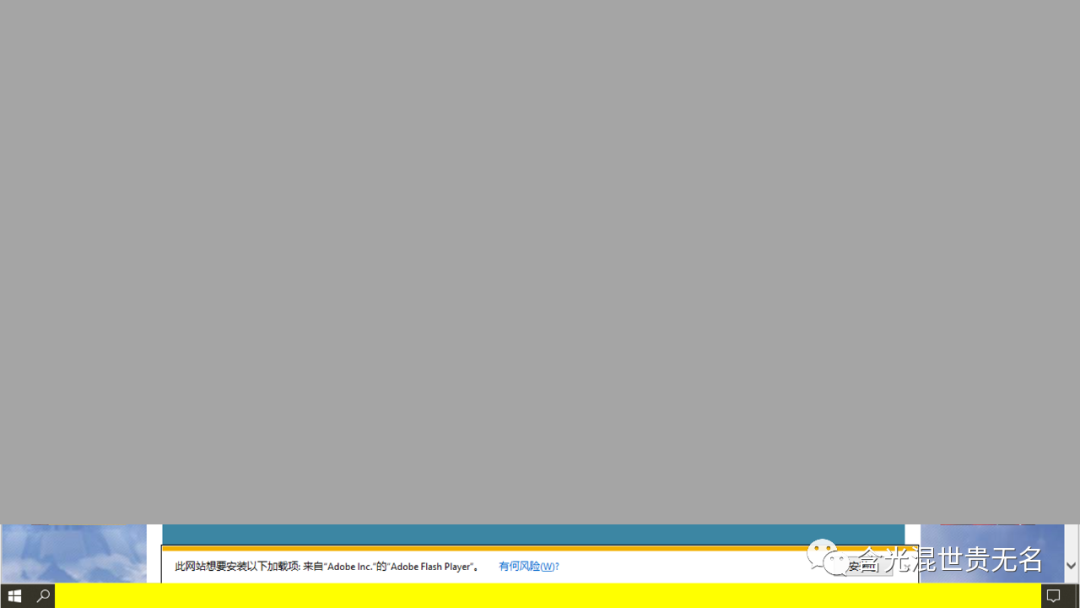Screen dimensions: 1080x608
Task: Select the left sky-blue image thumbnail
Action: point(74,553)
